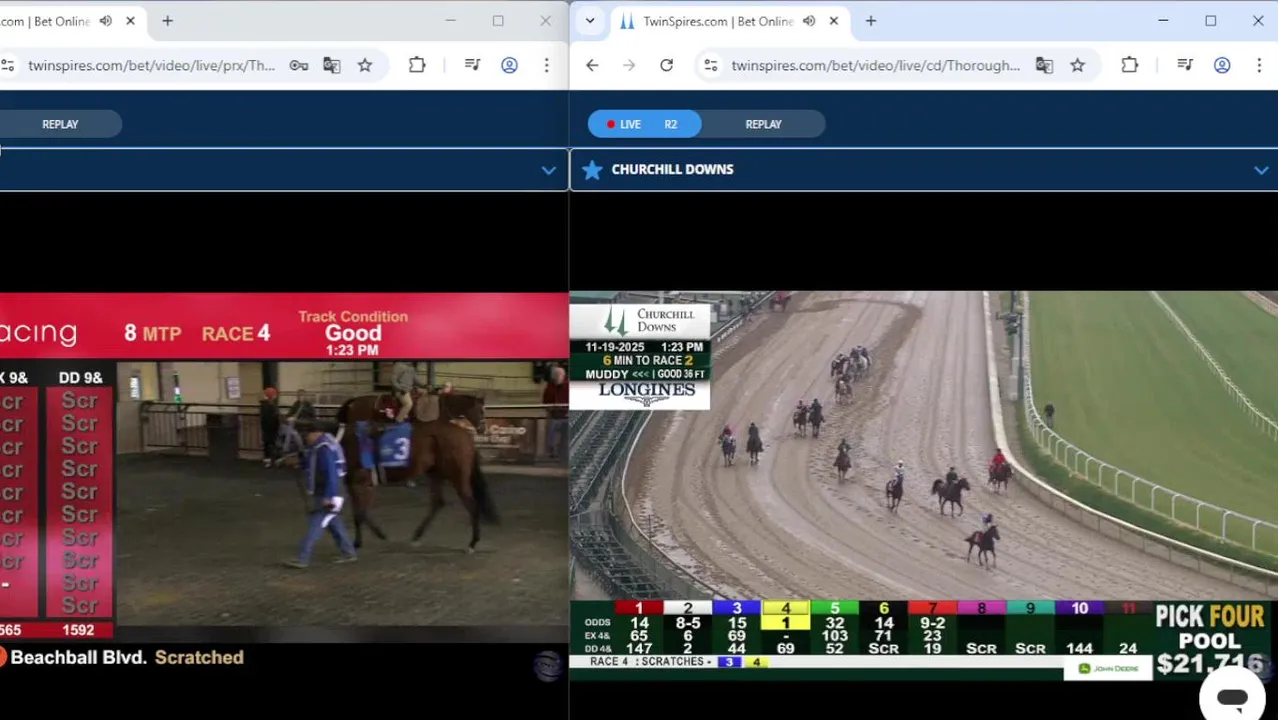Image resolution: width=1278 pixels, height=720 pixels.
Task: Click the password key icon in left window
Action: (x=299, y=65)
